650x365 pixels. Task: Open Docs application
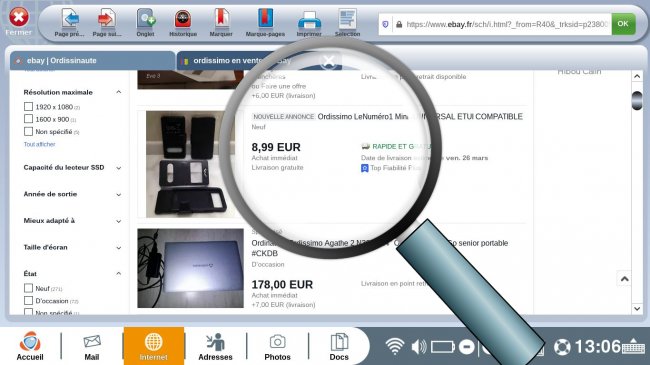pyautogui.click(x=339, y=346)
